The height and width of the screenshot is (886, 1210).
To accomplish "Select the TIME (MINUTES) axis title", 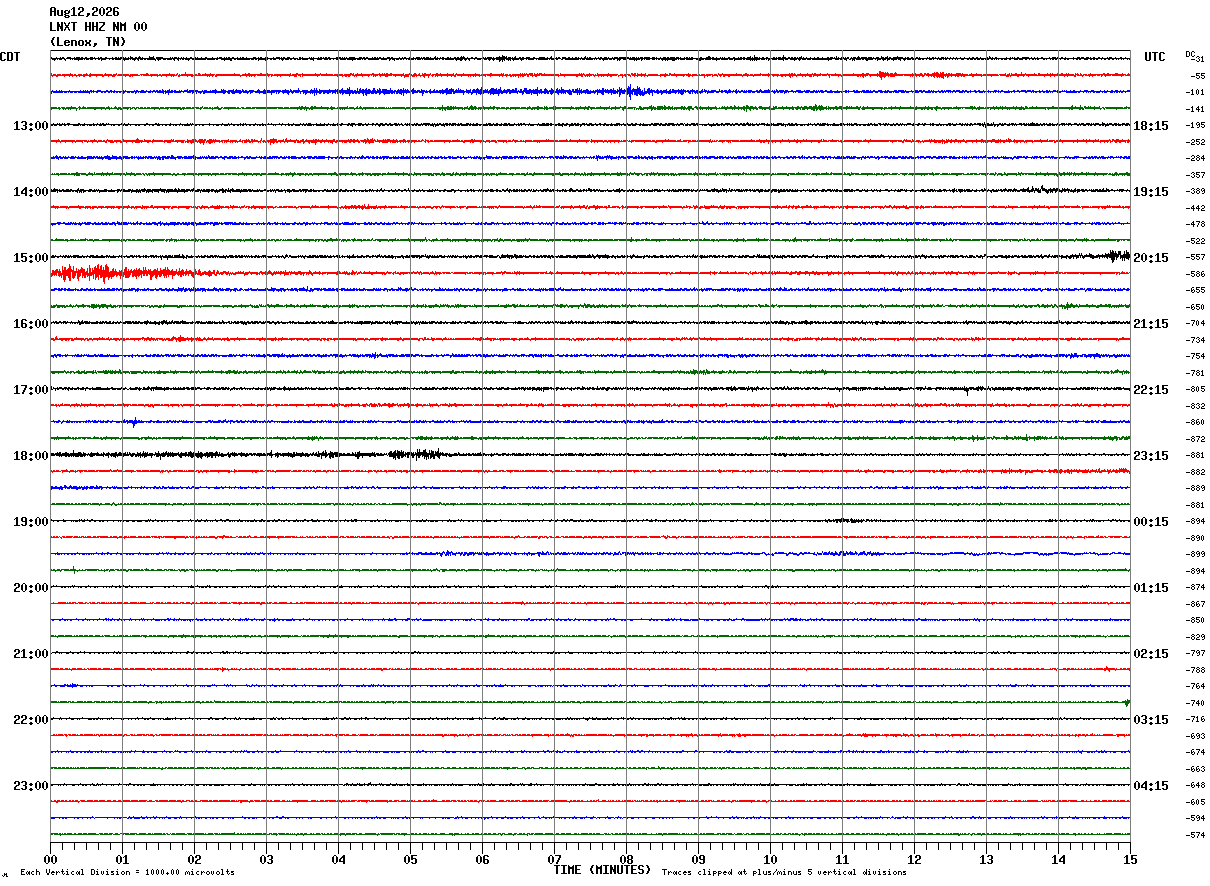I will pos(602,870).
